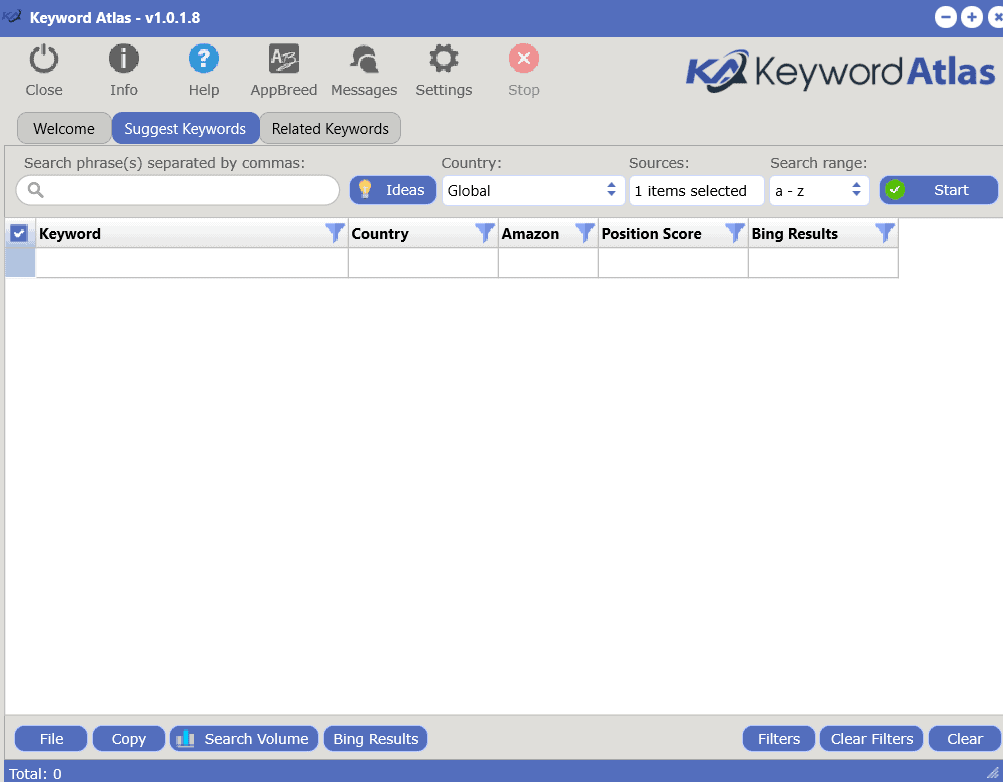Open the Country dropdown set to Global

coord(533,190)
